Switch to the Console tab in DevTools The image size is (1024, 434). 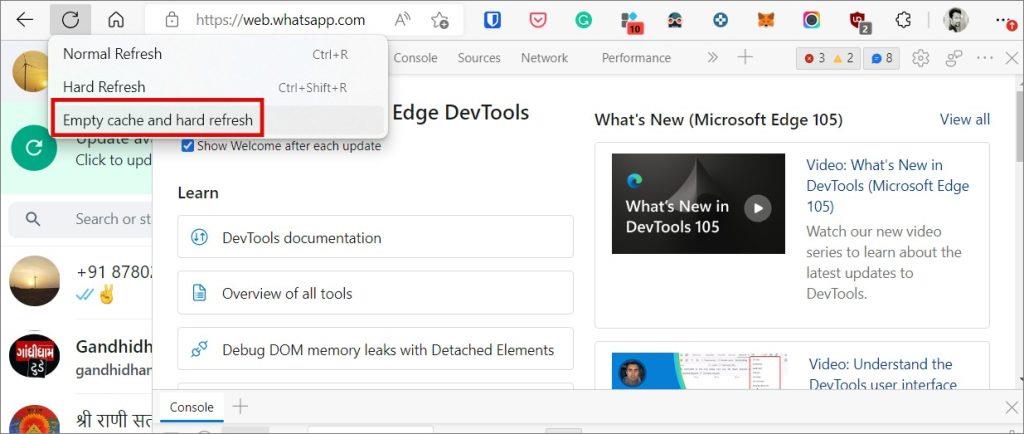click(x=415, y=57)
